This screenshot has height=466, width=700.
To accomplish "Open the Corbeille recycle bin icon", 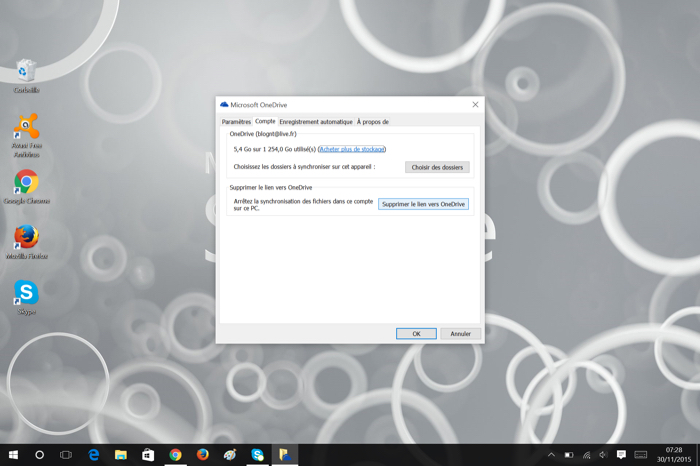I will point(26,71).
